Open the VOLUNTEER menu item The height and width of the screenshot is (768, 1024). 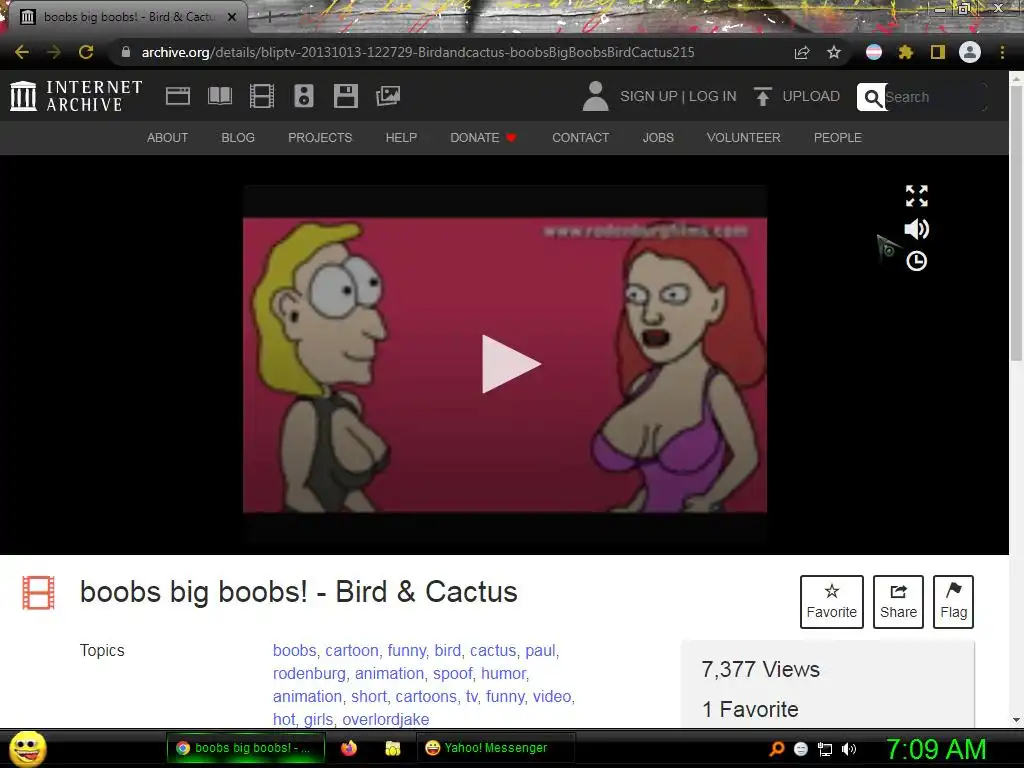(x=743, y=138)
